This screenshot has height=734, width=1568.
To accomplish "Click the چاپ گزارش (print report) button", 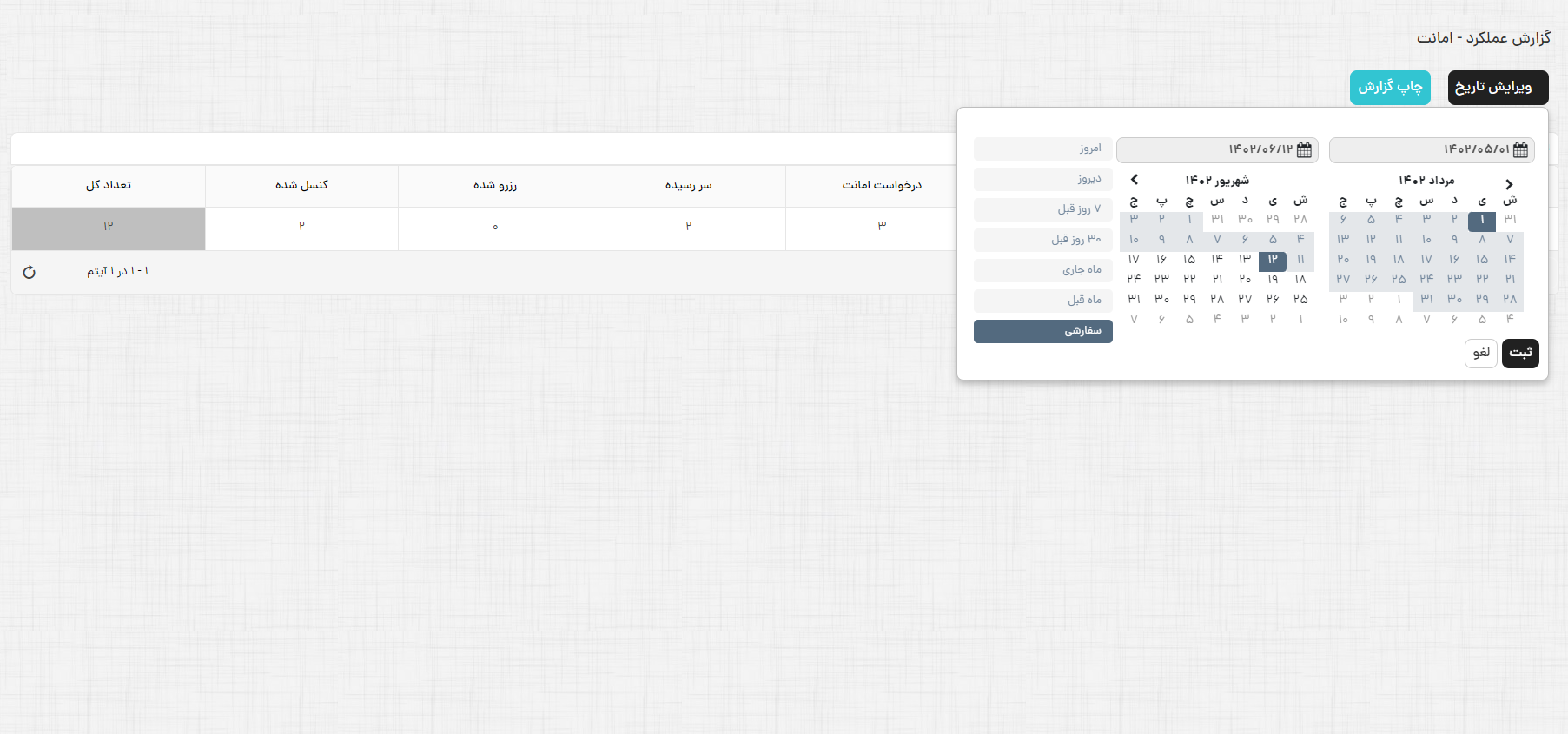I will 1390,88.
